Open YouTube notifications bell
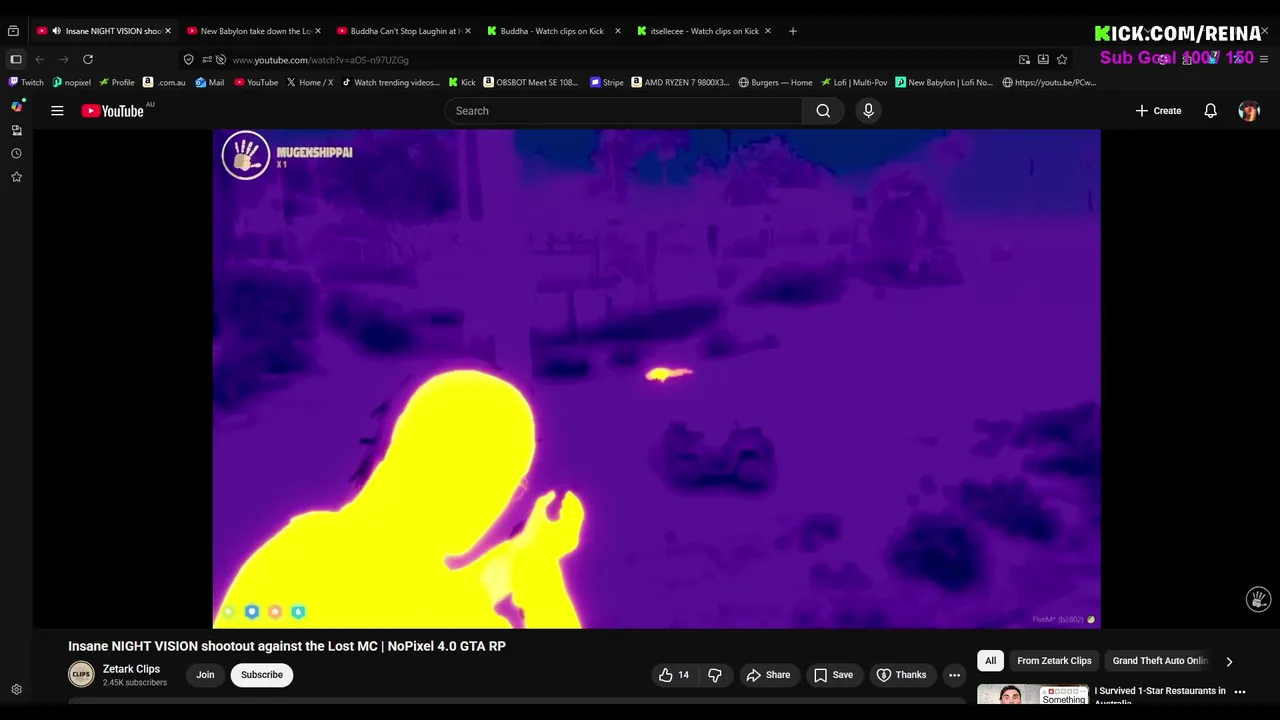1280x720 pixels. pyautogui.click(x=1210, y=111)
